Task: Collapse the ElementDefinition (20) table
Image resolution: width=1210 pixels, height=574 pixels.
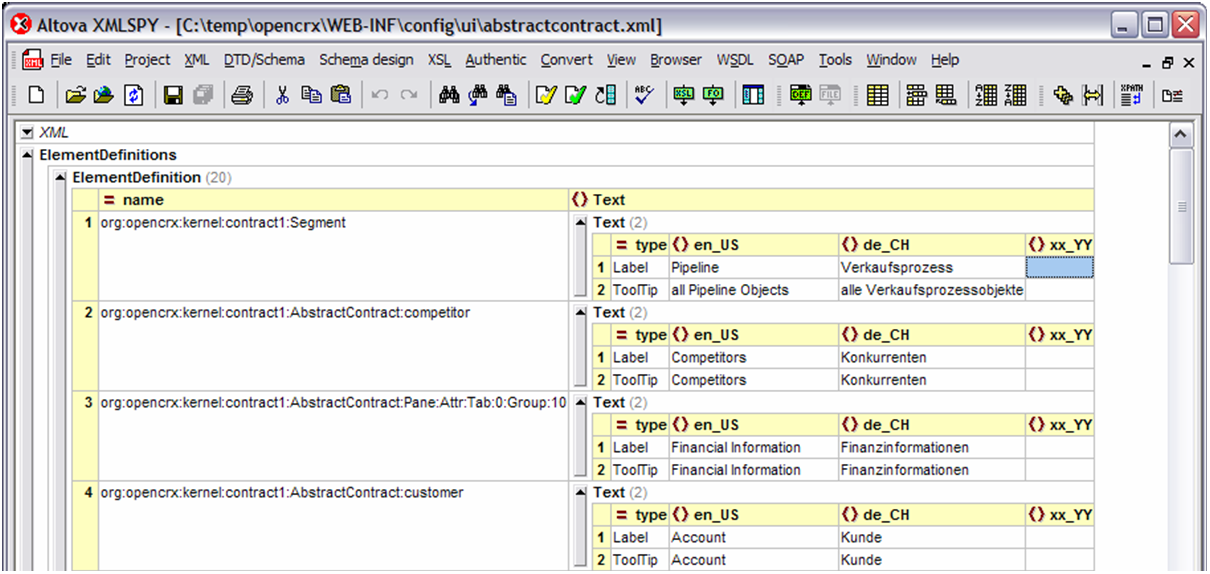Action: [x=61, y=178]
